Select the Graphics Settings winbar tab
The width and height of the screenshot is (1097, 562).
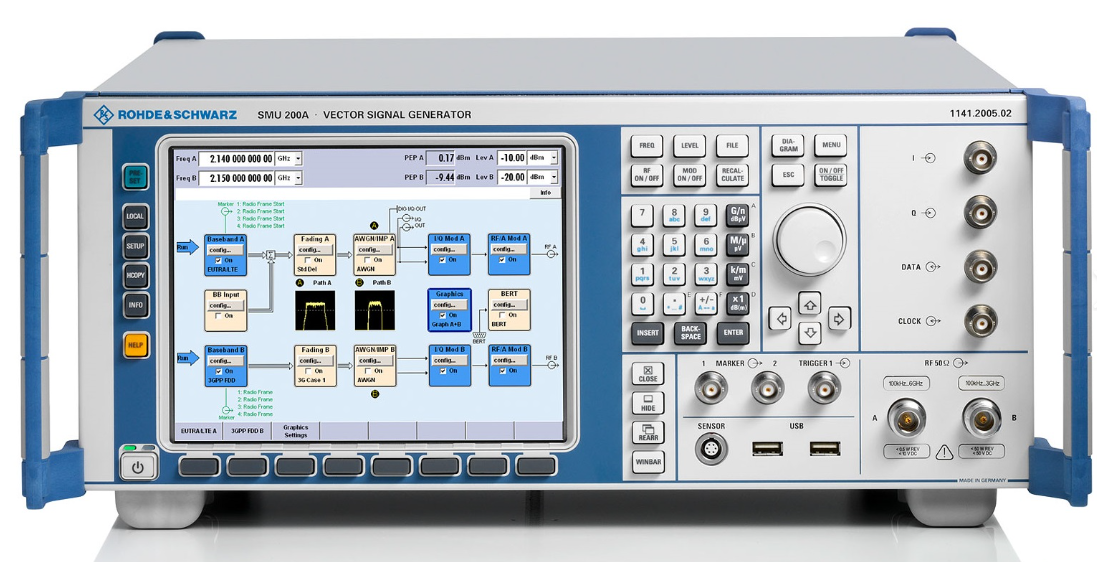coord(295,431)
